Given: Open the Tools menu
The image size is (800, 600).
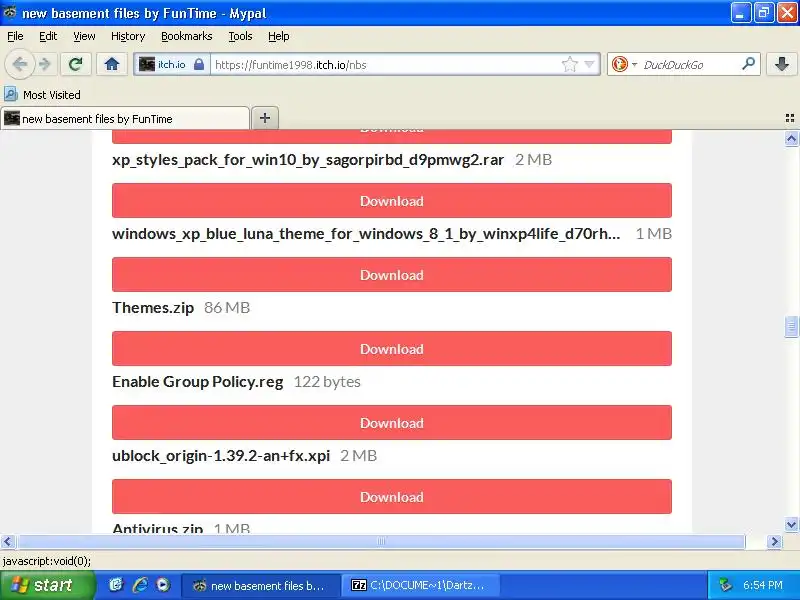Looking at the screenshot, I should (240, 36).
